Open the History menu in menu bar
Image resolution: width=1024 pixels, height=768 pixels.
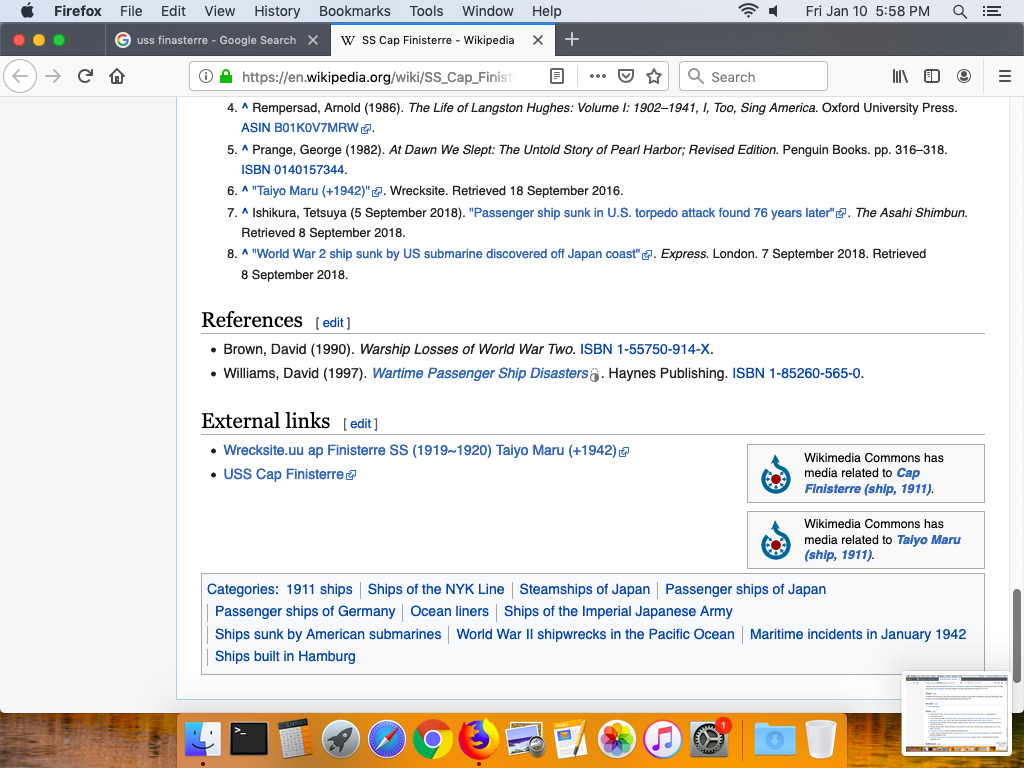(277, 11)
